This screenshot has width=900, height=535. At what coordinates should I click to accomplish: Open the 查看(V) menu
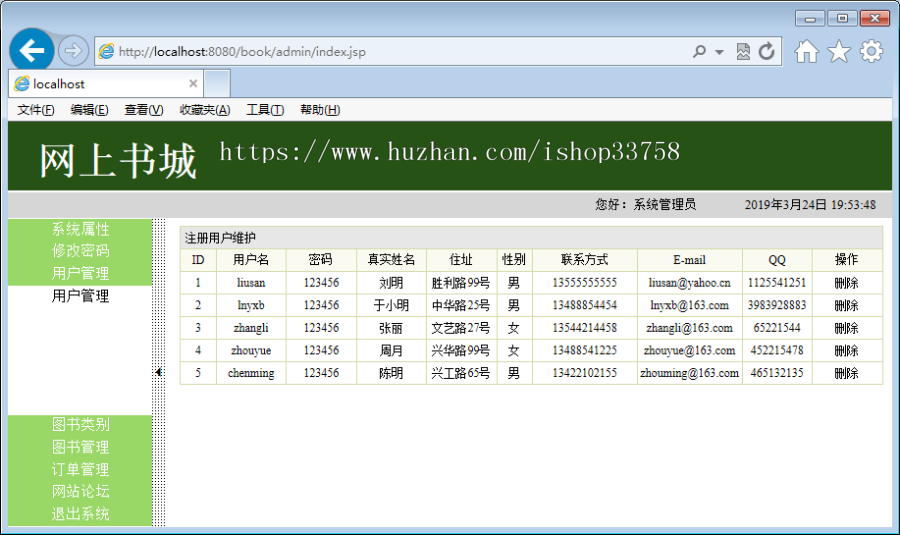tap(144, 110)
